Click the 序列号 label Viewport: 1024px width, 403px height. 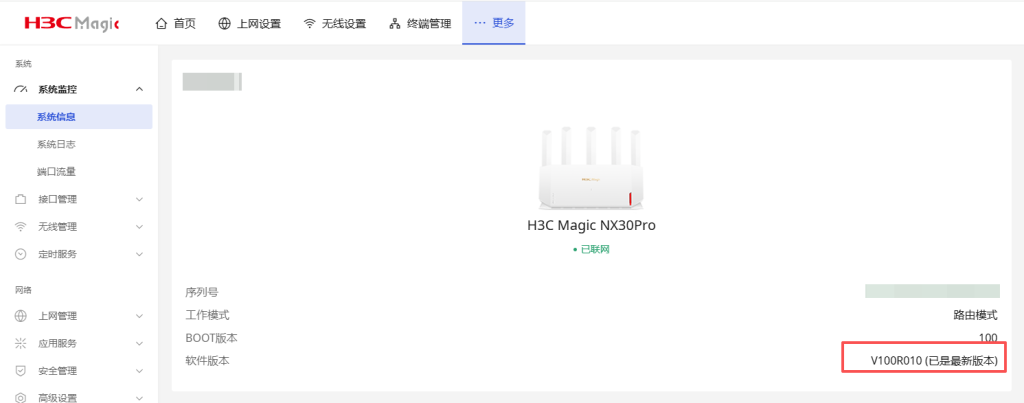point(202,292)
